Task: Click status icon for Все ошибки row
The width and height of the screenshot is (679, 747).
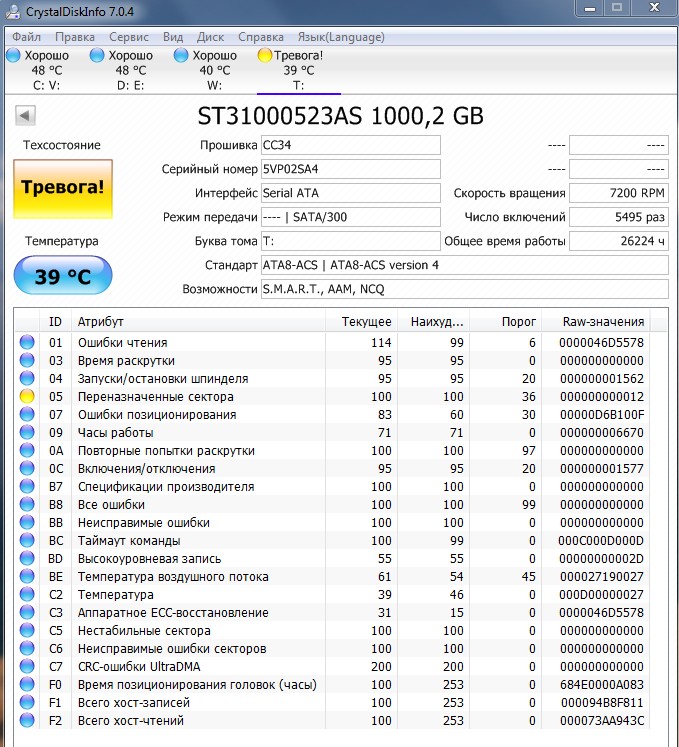Action: coord(27,505)
